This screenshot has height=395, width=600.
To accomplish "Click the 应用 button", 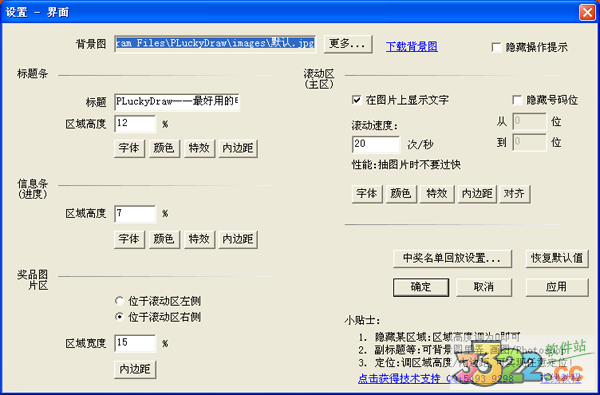I will pos(557,287).
